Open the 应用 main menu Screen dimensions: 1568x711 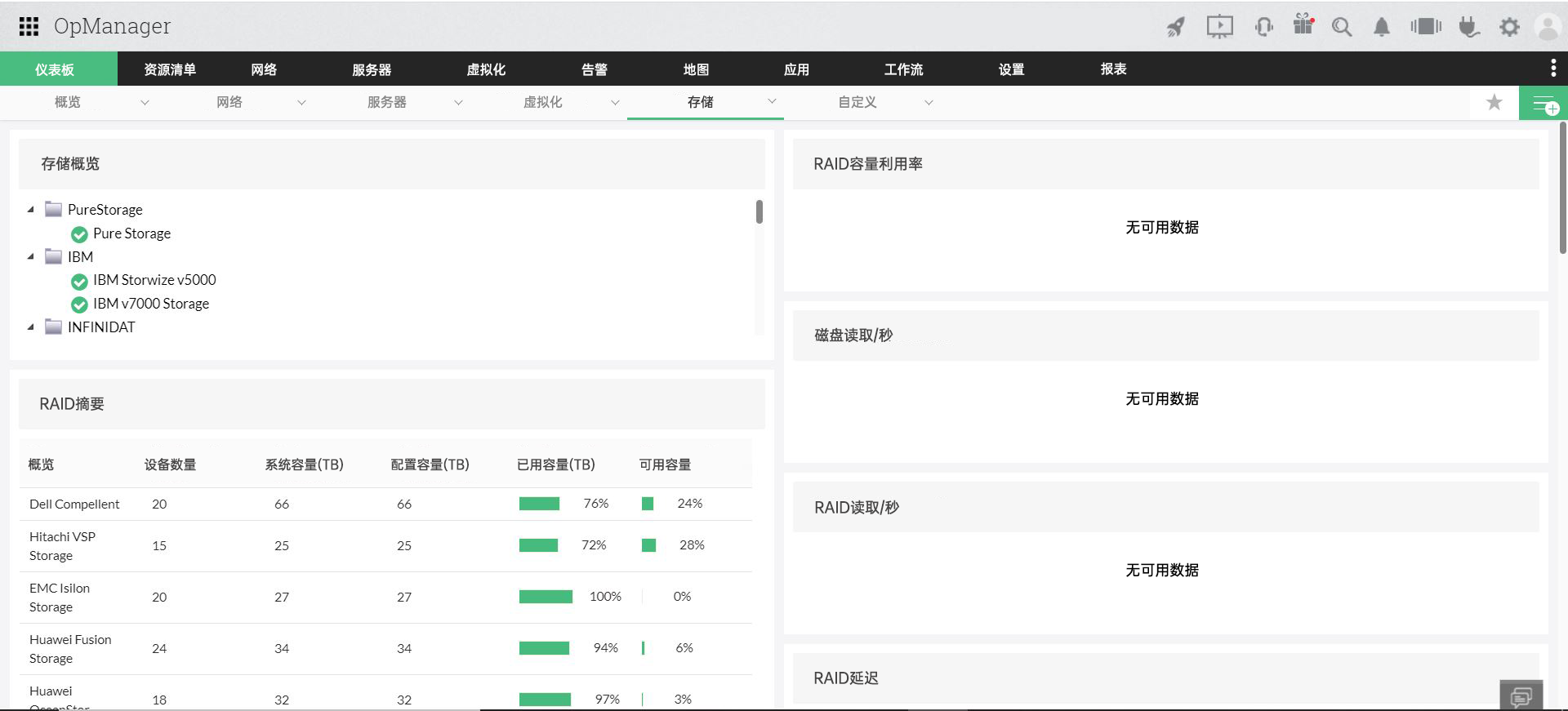(x=796, y=69)
